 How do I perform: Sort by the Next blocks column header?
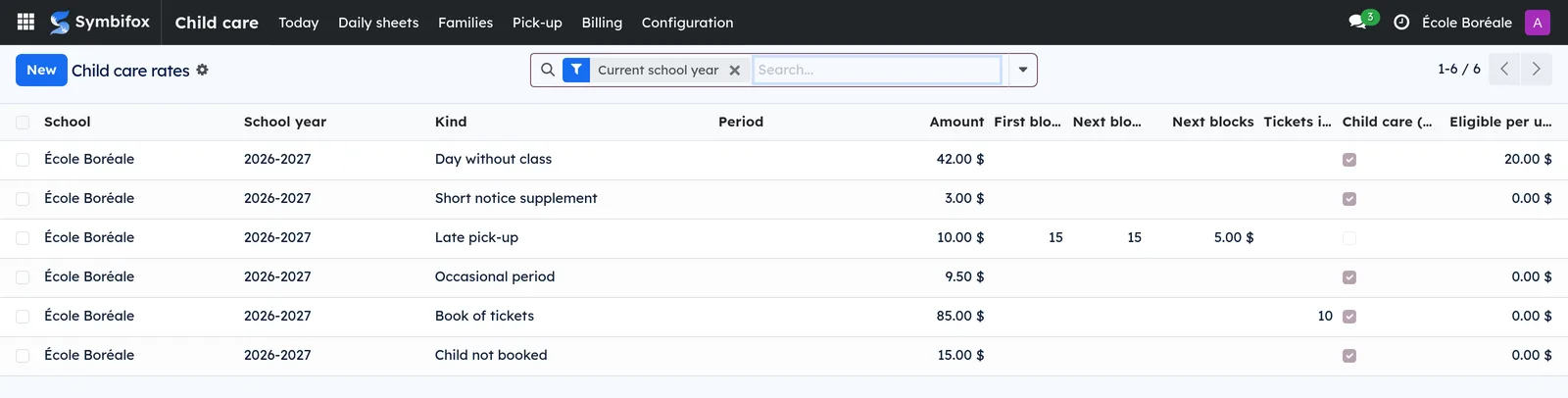[1212, 122]
